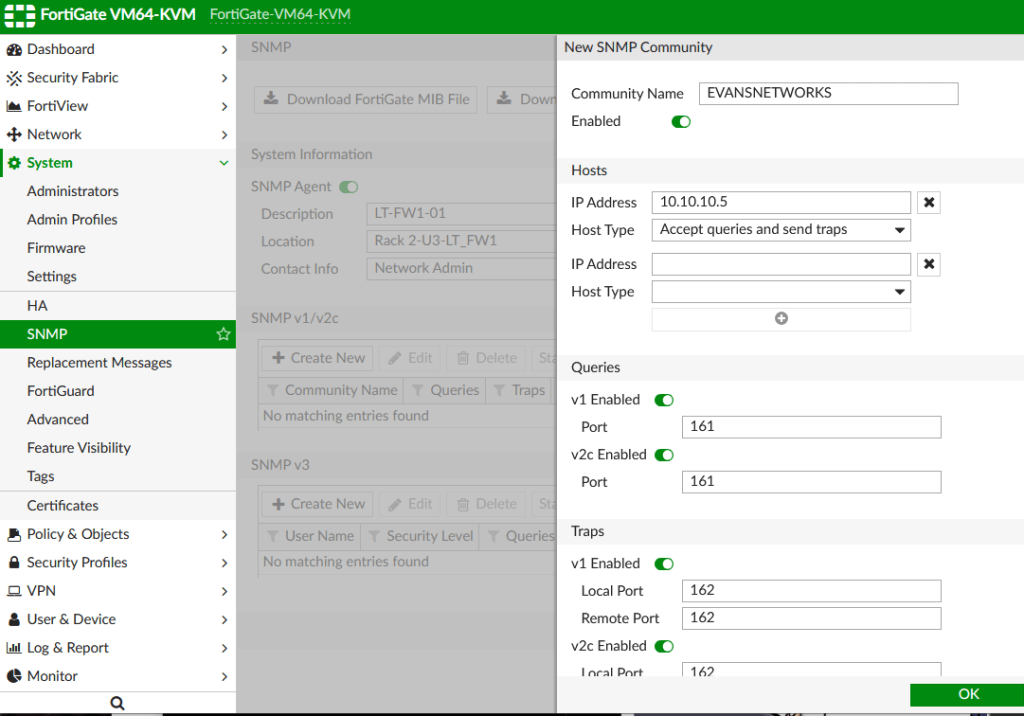1024x716 pixels.
Task: Click filter icon on Queries column in SNMP v1/v2c
Action: click(418, 391)
